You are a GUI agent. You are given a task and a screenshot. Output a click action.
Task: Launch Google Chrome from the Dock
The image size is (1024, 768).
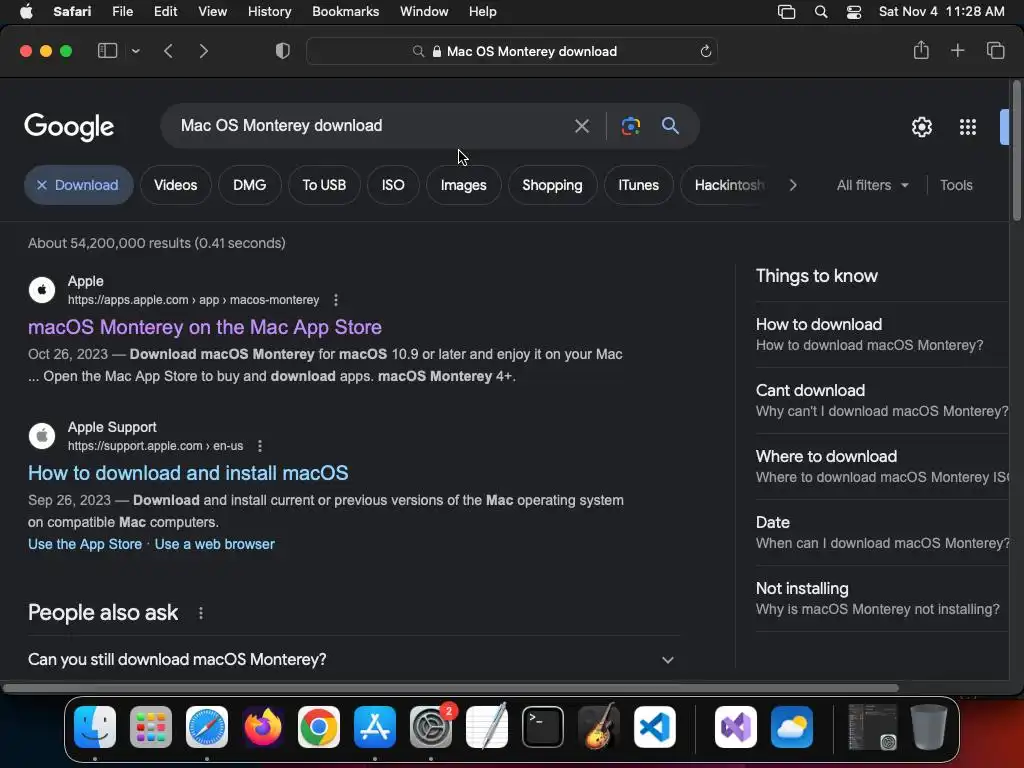(x=319, y=727)
